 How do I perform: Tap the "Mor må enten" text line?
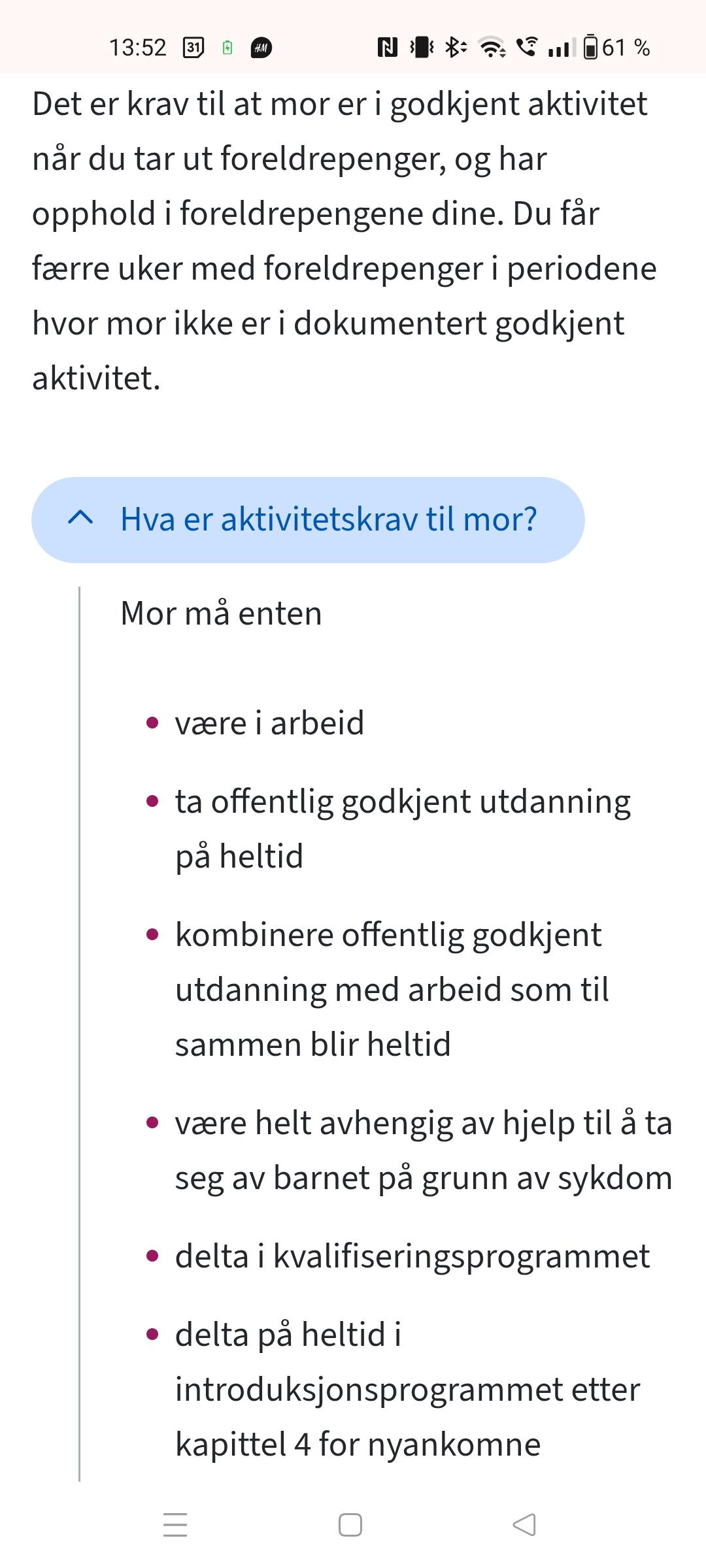(x=221, y=613)
